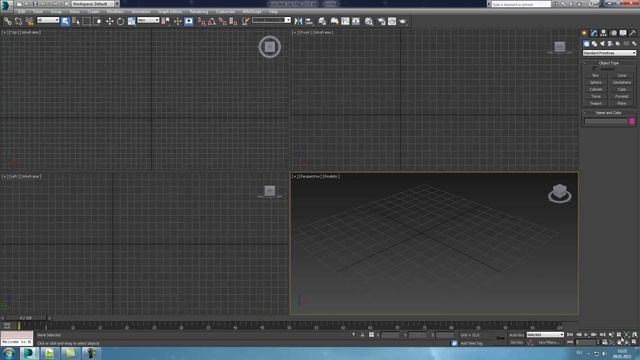This screenshot has width=640, height=360.
Task: Click the Bind to Space Warp tool
Action: coord(29,21)
